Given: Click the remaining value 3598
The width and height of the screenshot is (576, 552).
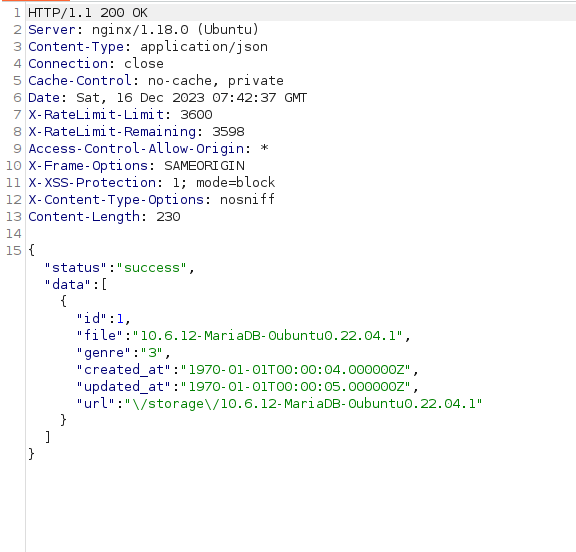Looking at the screenshot, I should pyautogui.click(x=228, y=131).
